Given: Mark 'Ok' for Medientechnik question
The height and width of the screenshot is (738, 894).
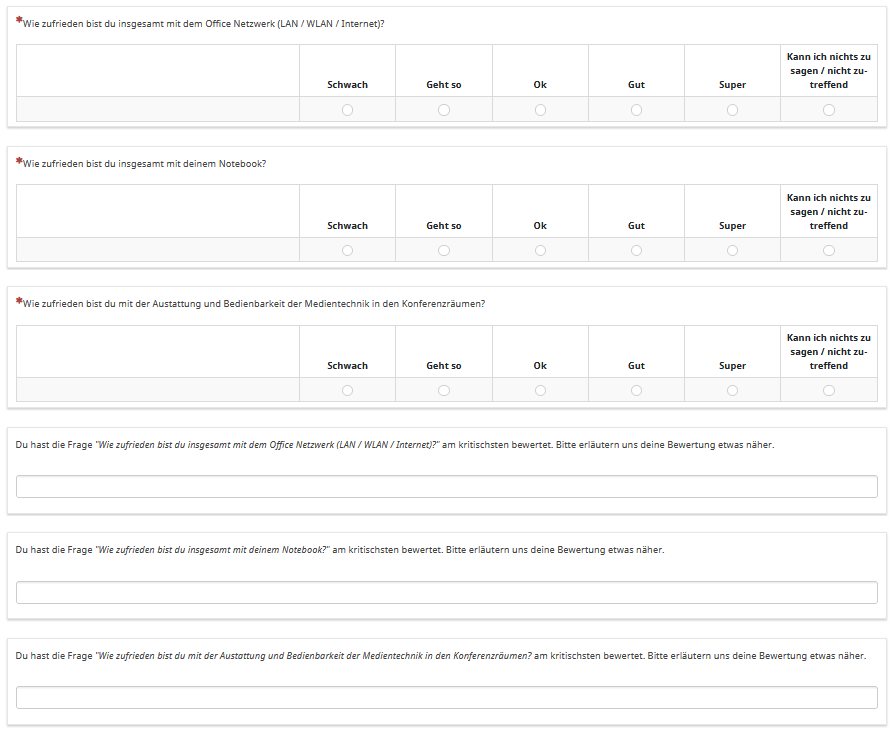Looking at the screenshot, I should pos(540,390).
